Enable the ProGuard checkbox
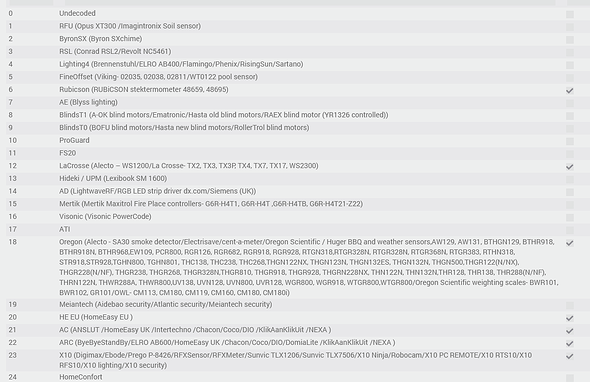This screenshot has width=590, height=382. click(x=570, y=141)
